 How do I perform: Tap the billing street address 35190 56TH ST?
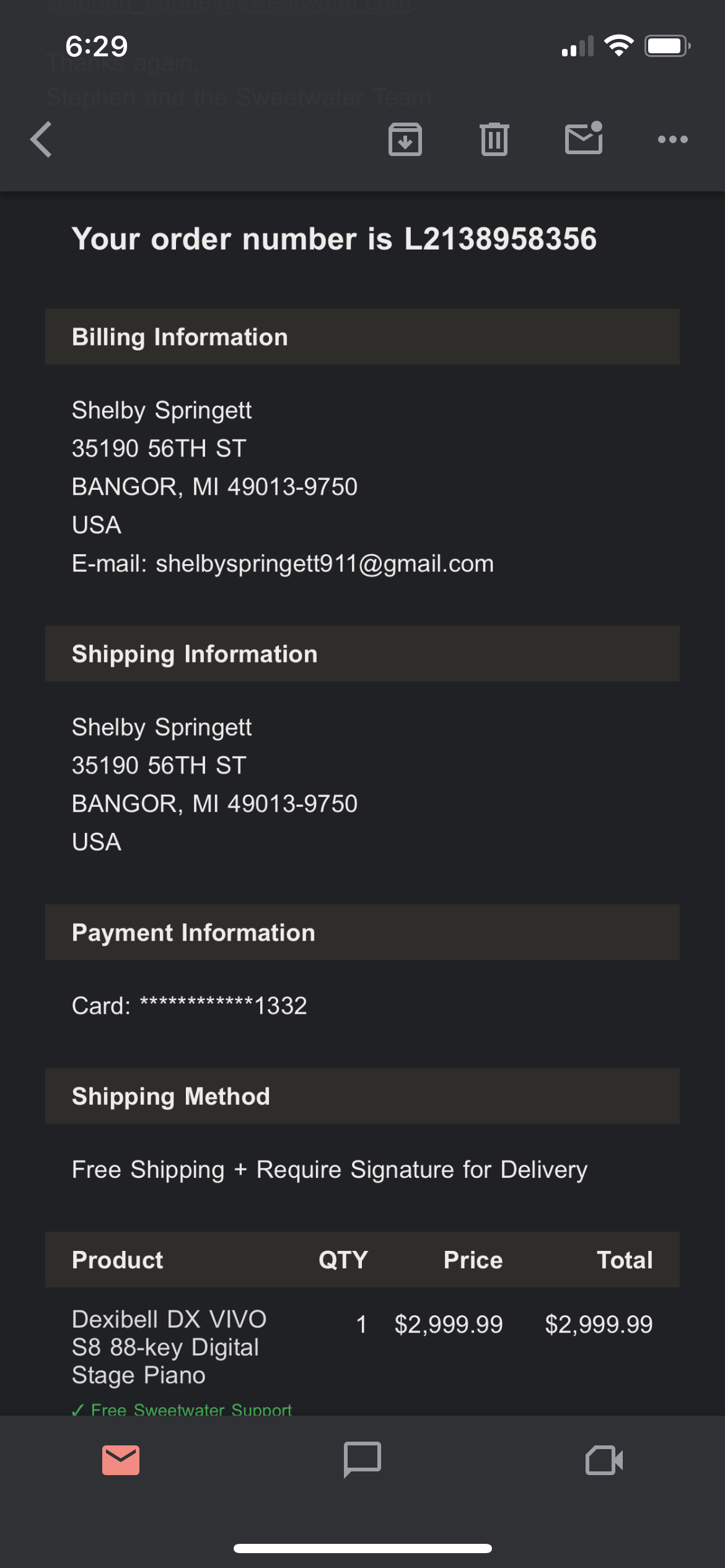(x=159, y=448)
